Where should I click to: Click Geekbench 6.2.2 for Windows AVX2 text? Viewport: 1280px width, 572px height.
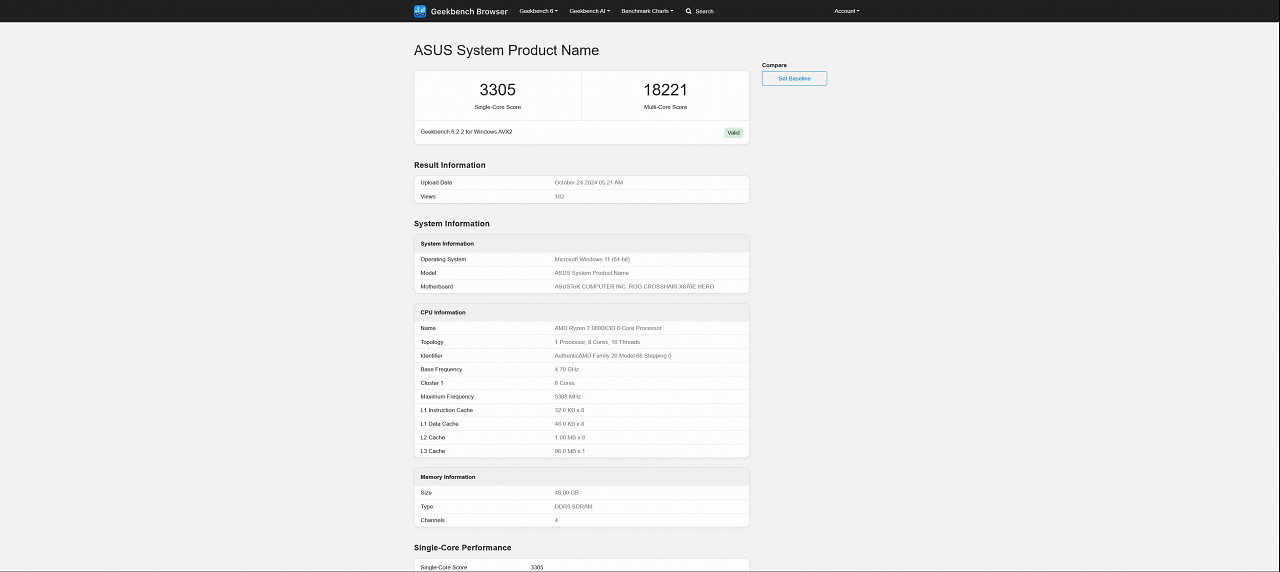click(x=466, y=131)
